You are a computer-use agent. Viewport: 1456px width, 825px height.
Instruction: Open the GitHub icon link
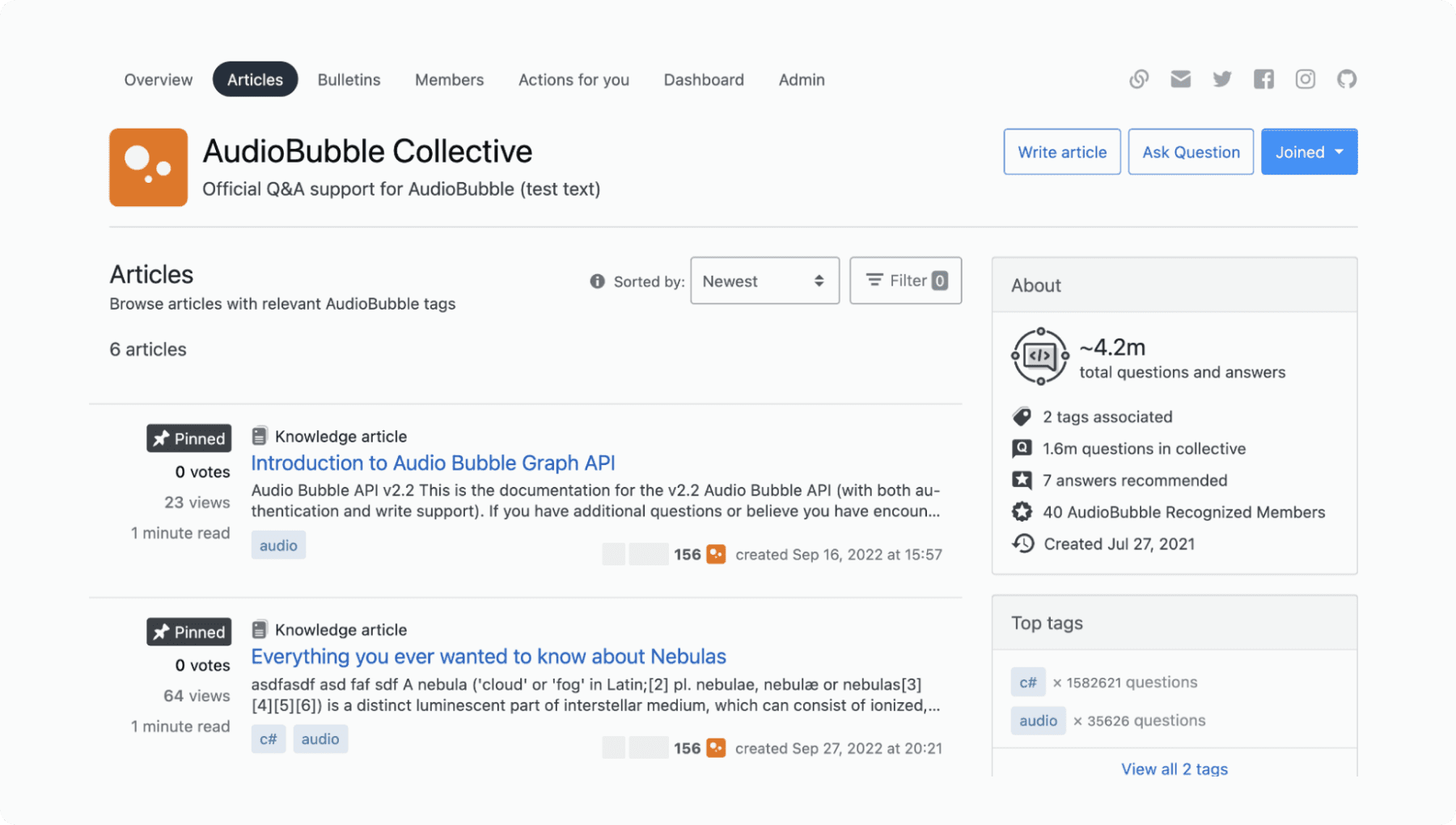[1347, 79]
